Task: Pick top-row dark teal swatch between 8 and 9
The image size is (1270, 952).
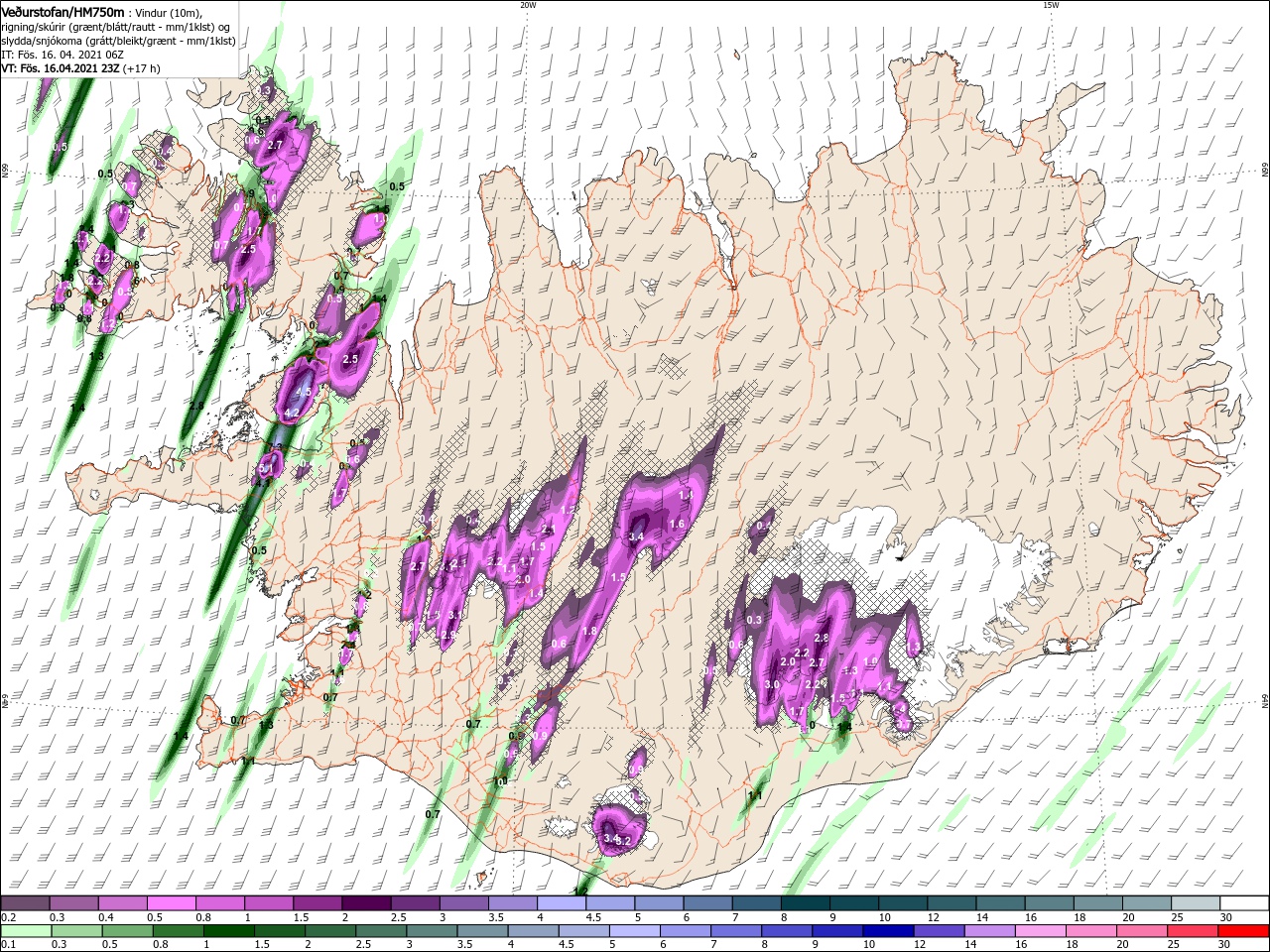Action: [805, 903]
